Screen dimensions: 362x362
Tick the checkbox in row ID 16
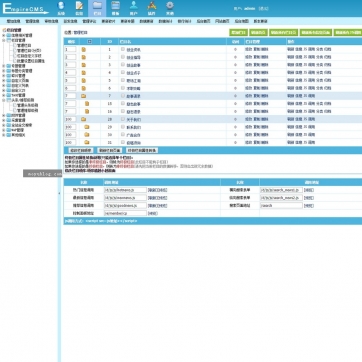click(x=123, y=111)
